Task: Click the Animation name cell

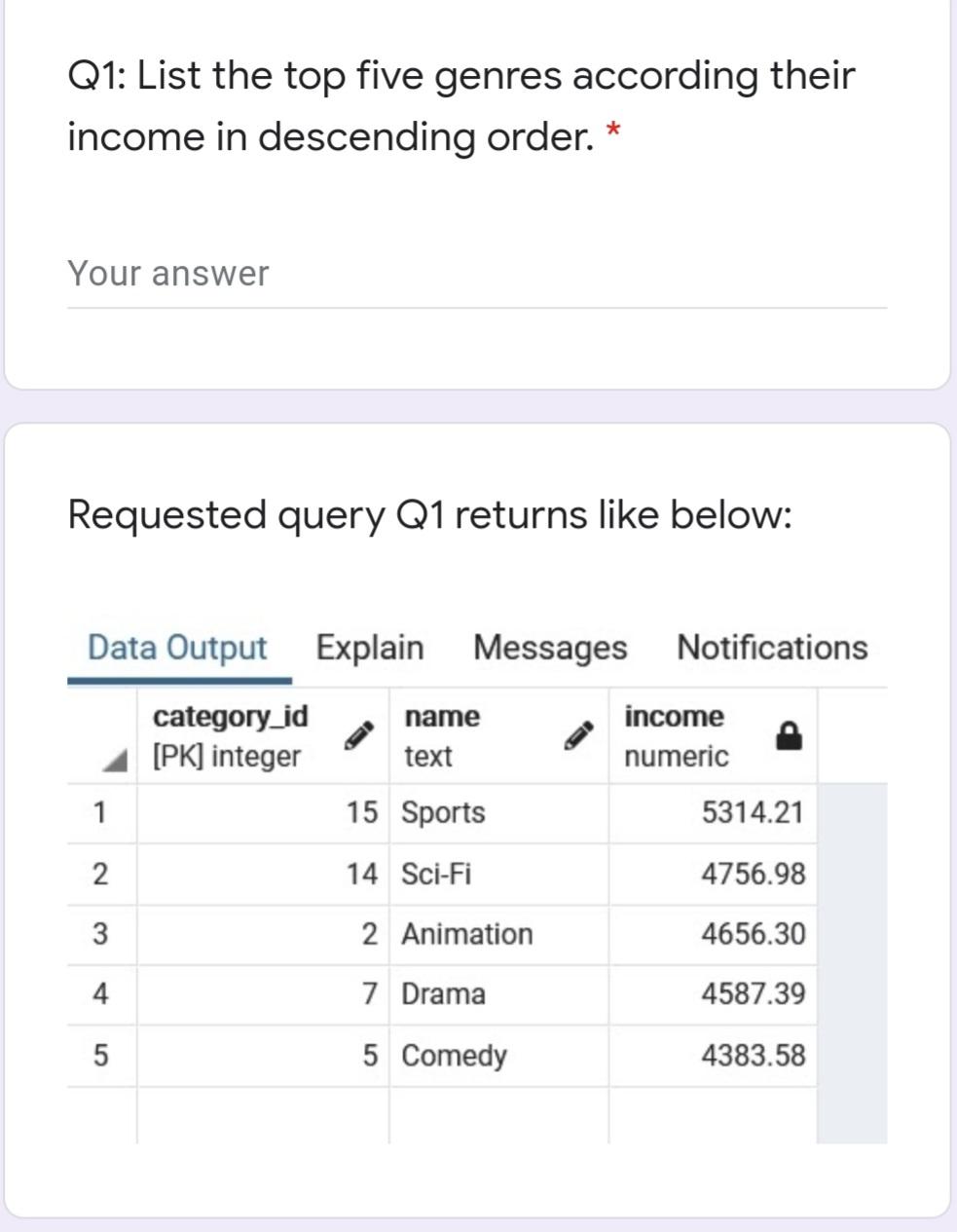Action: click(467, 934)
